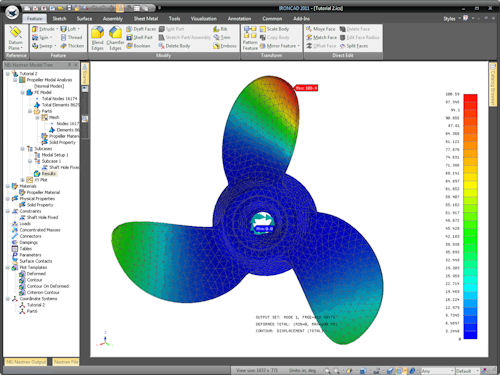Activate the Emboss tool
This screenshot has height=375, width=500.
225,46
